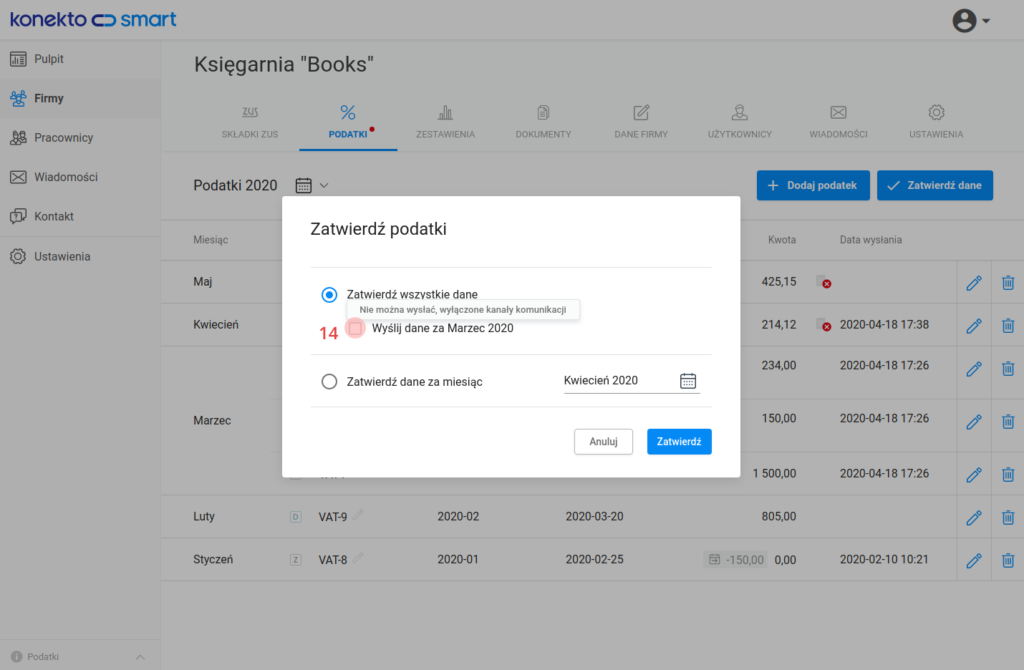Click the Z marker in Styczeń row
The image size is (1024, 670).
coord(296,560)
